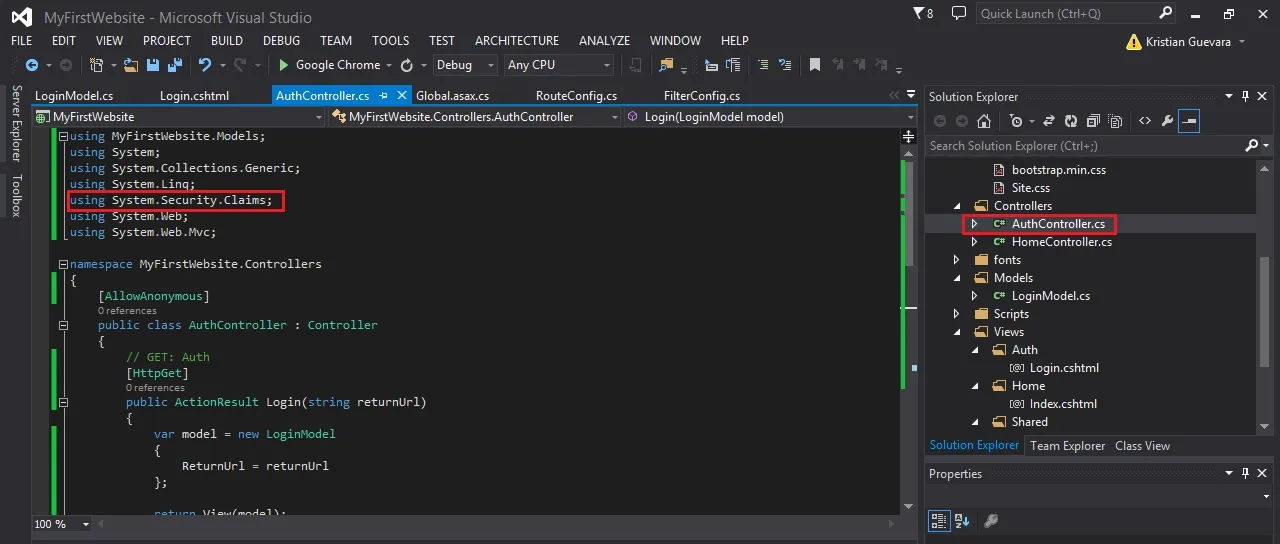Collapse the Models folder node

click(x=956, y=278)
